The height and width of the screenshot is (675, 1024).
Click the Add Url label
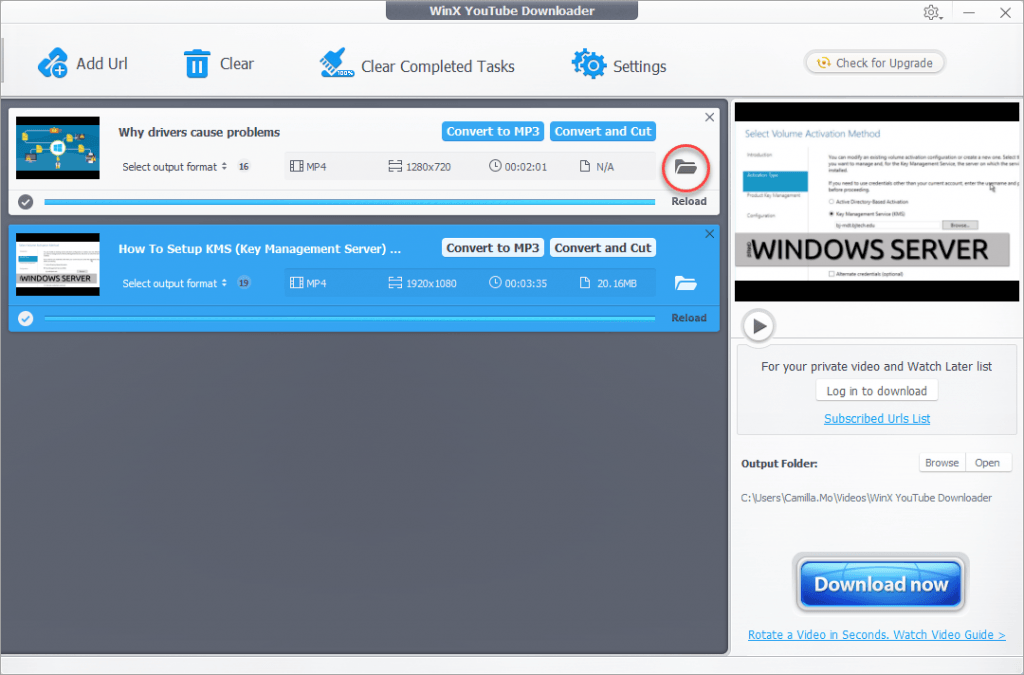click(102, 63)
